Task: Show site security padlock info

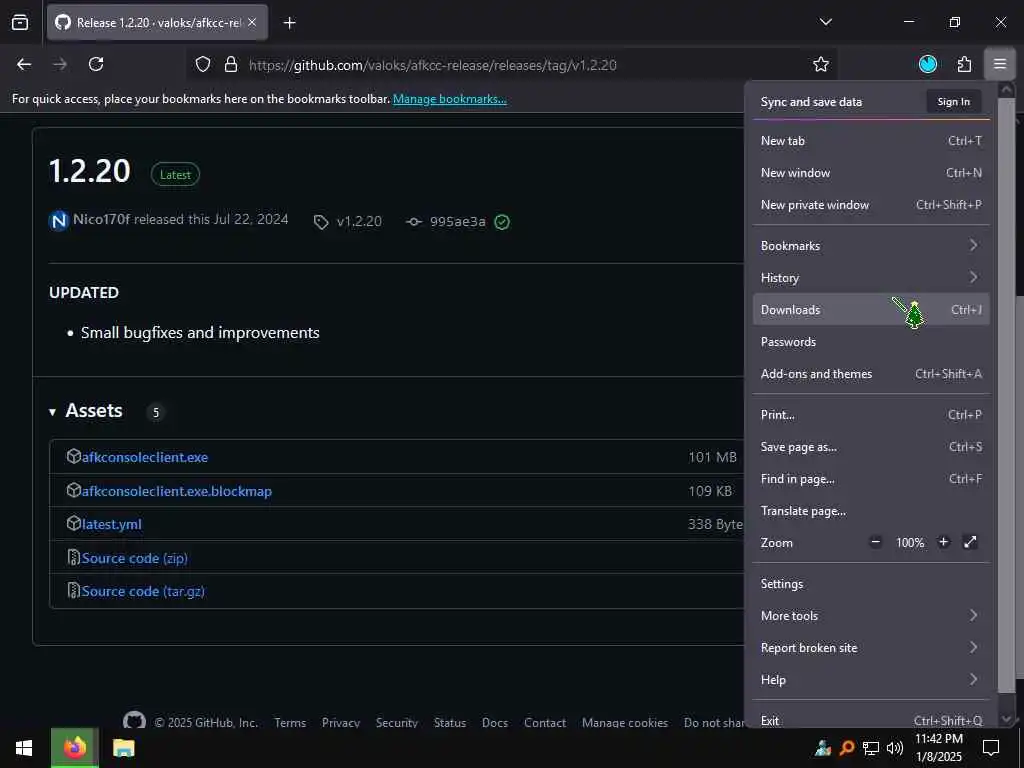Action: [231, 65]
